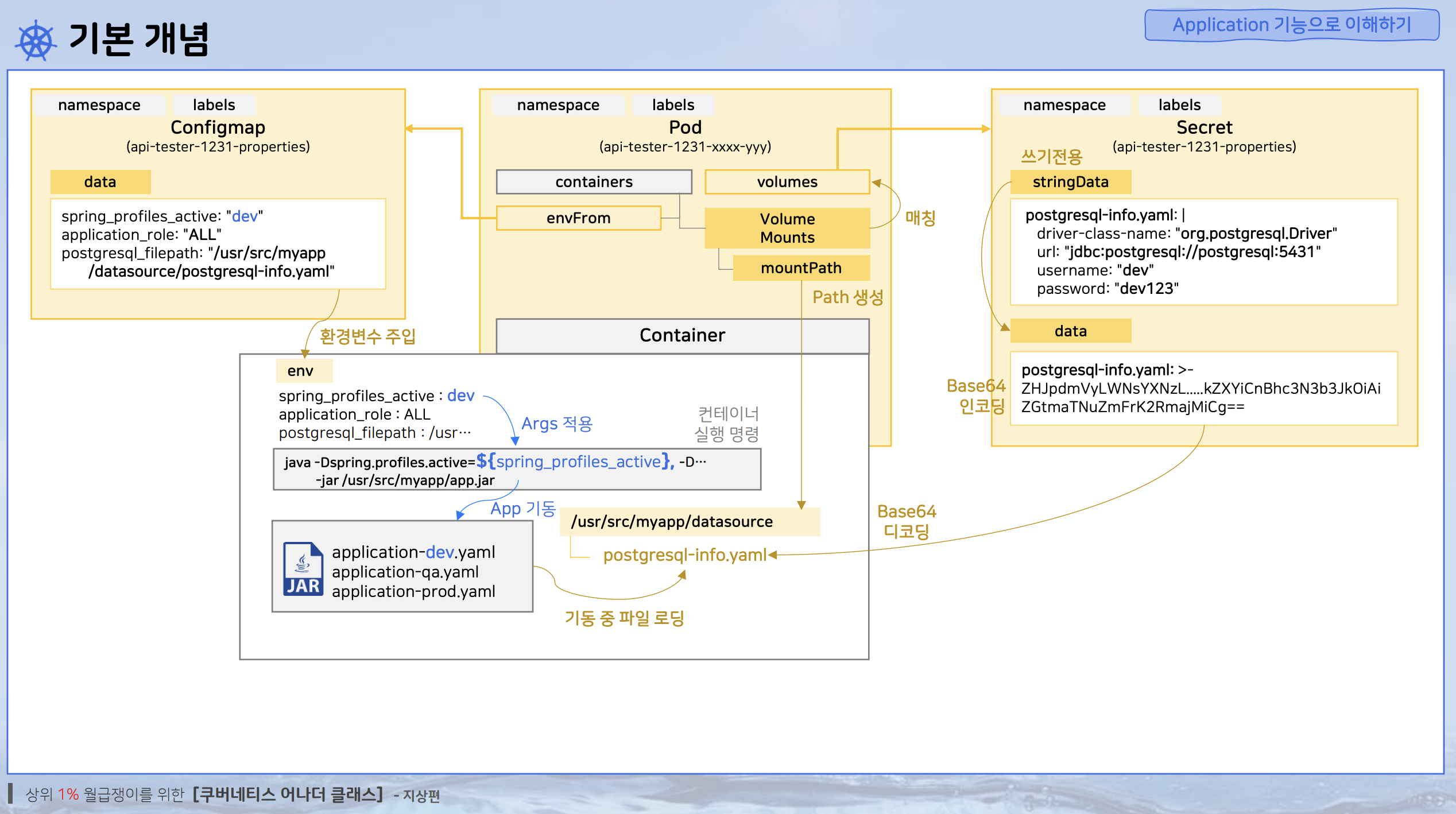Click the Pod containers box
Viewport: 1456px width, 814px height.
pyautogui.click(x=594, y=182)
